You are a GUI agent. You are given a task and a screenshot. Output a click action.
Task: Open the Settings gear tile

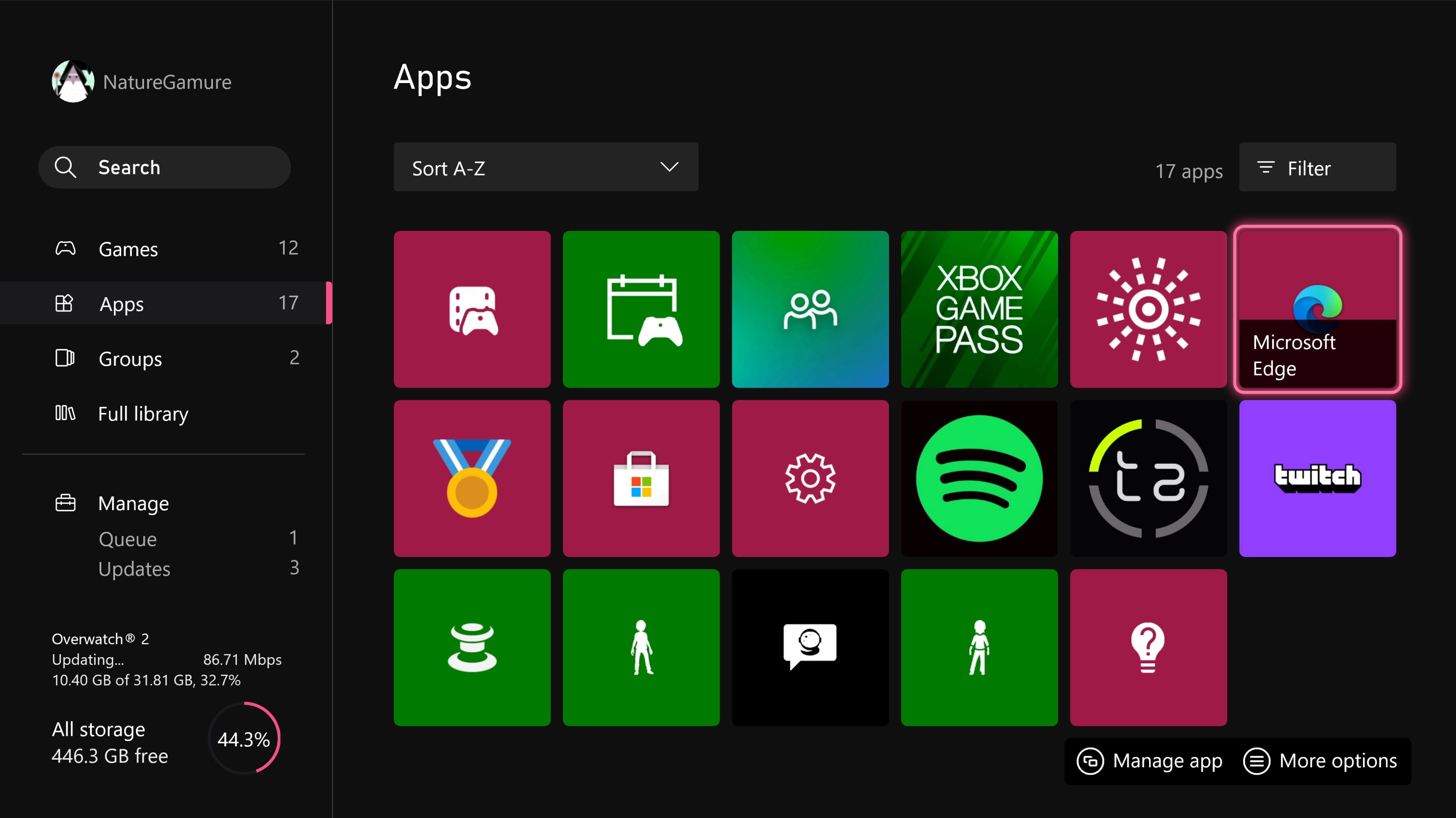tap(810, 478)
